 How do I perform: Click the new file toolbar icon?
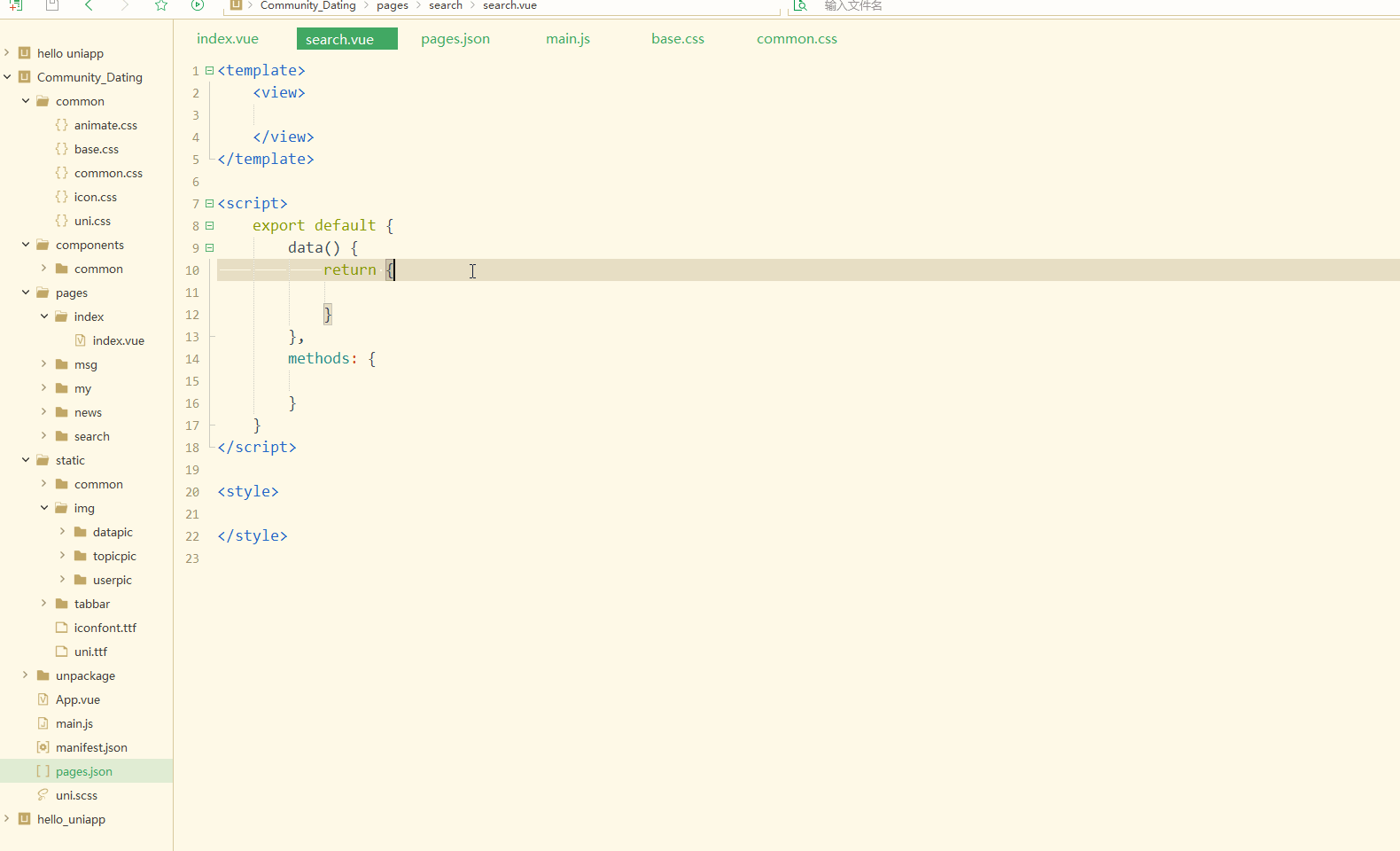coord(16,5)
